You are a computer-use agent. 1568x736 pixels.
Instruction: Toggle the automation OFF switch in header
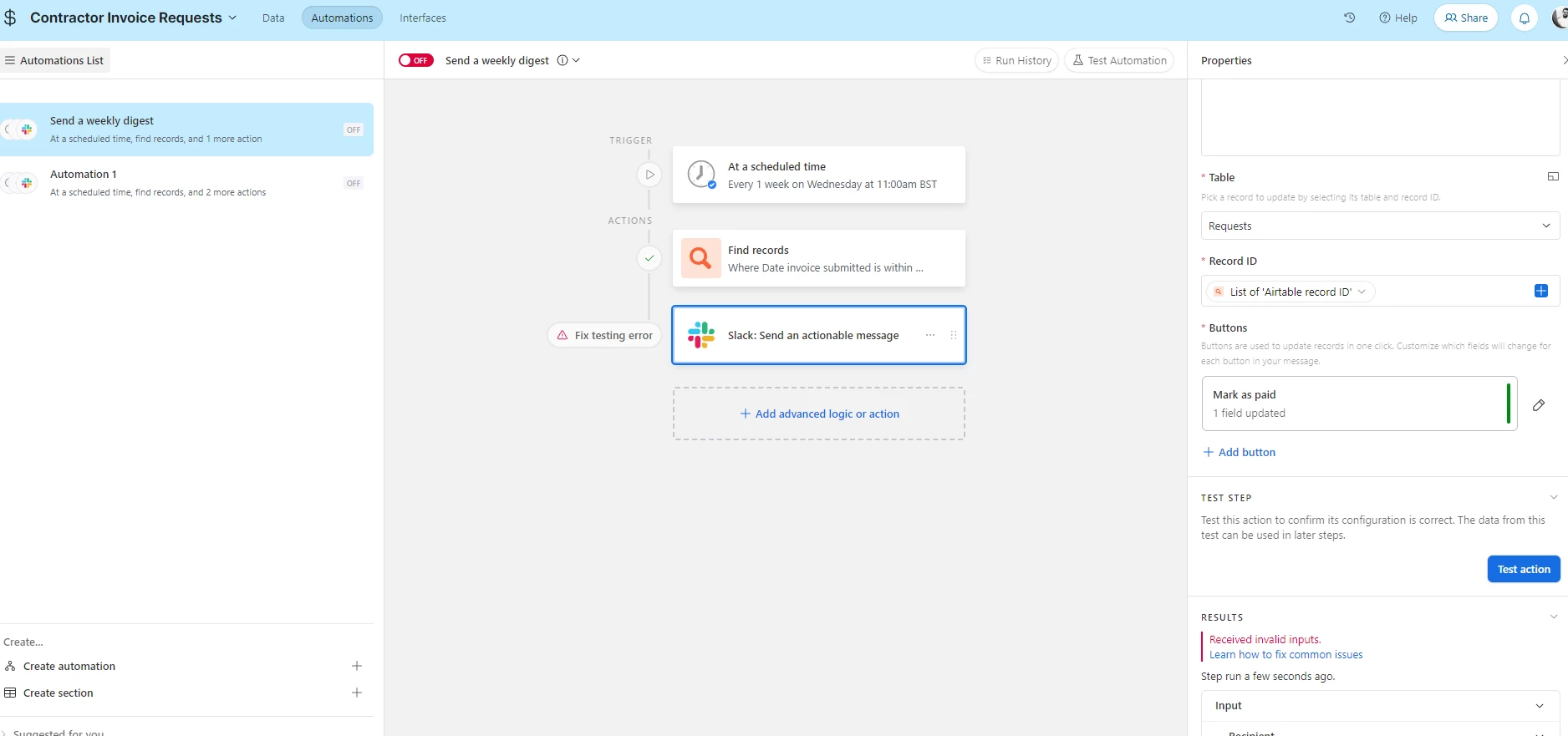pyautogui.click(x=416, y=60)
